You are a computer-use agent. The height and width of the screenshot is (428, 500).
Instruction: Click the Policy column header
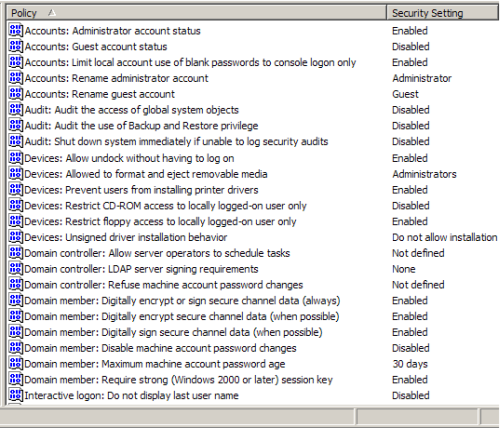point(196,13)
